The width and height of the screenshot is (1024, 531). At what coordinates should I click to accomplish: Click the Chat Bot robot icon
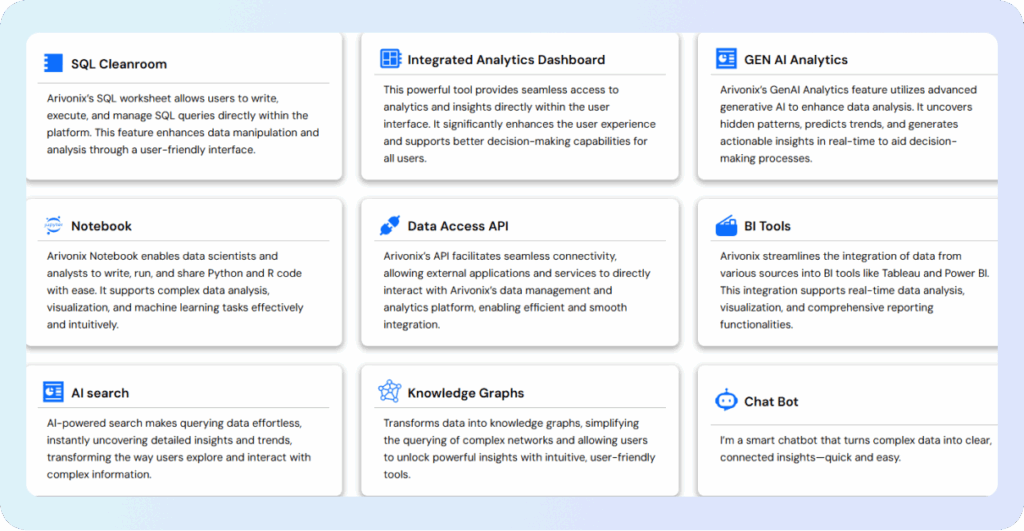(x=726, y=400)
